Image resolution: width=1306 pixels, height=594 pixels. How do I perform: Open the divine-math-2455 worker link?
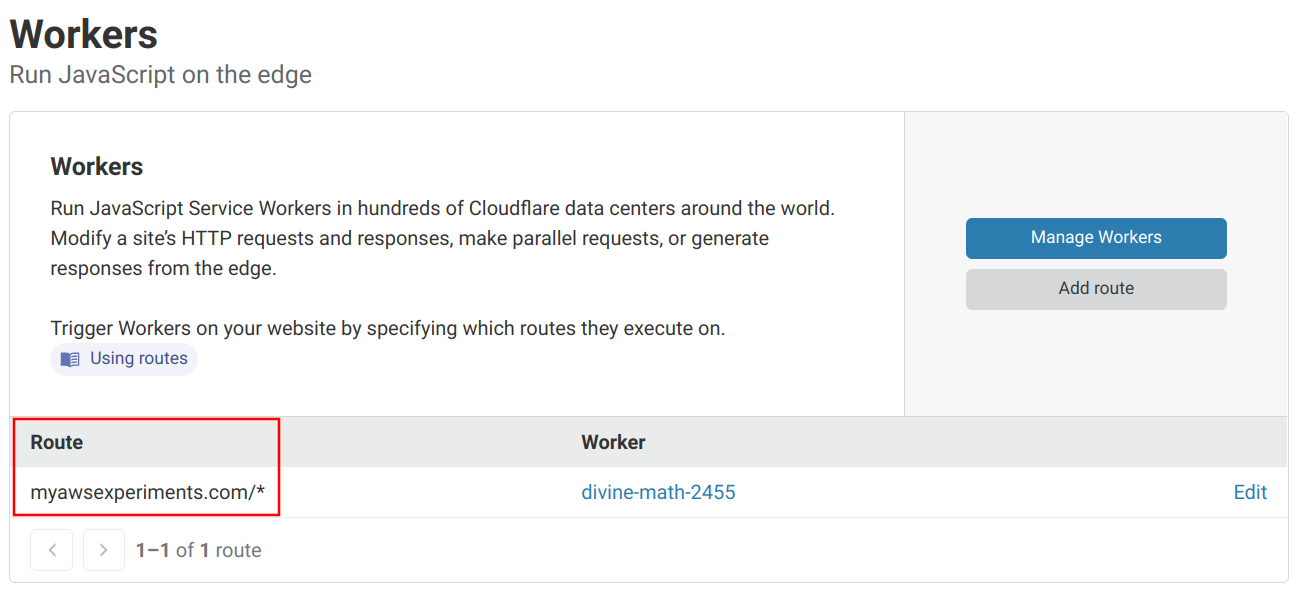(658, 492)
